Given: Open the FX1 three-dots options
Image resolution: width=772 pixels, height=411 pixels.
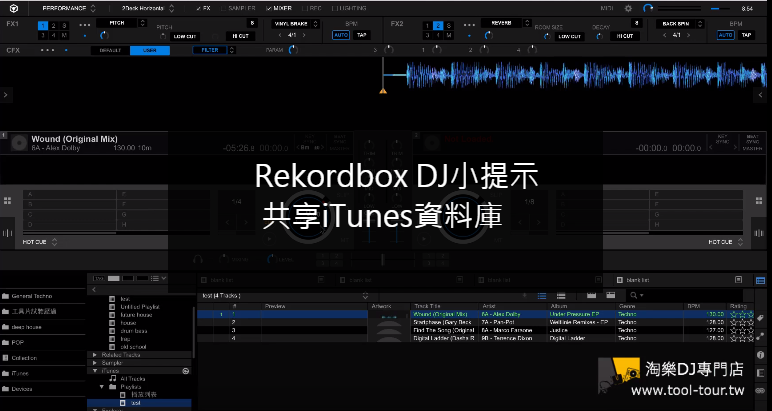Looking at the screenshot, I should pyautogui.click(x=85, y=25).
